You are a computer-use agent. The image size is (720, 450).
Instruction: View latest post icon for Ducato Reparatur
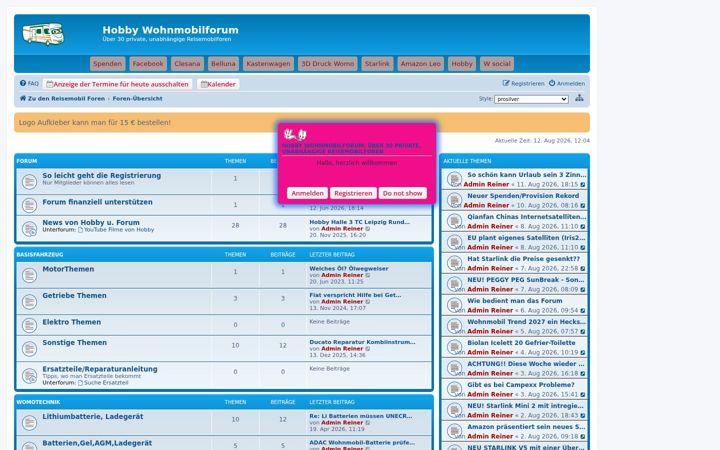pos(368,349)
